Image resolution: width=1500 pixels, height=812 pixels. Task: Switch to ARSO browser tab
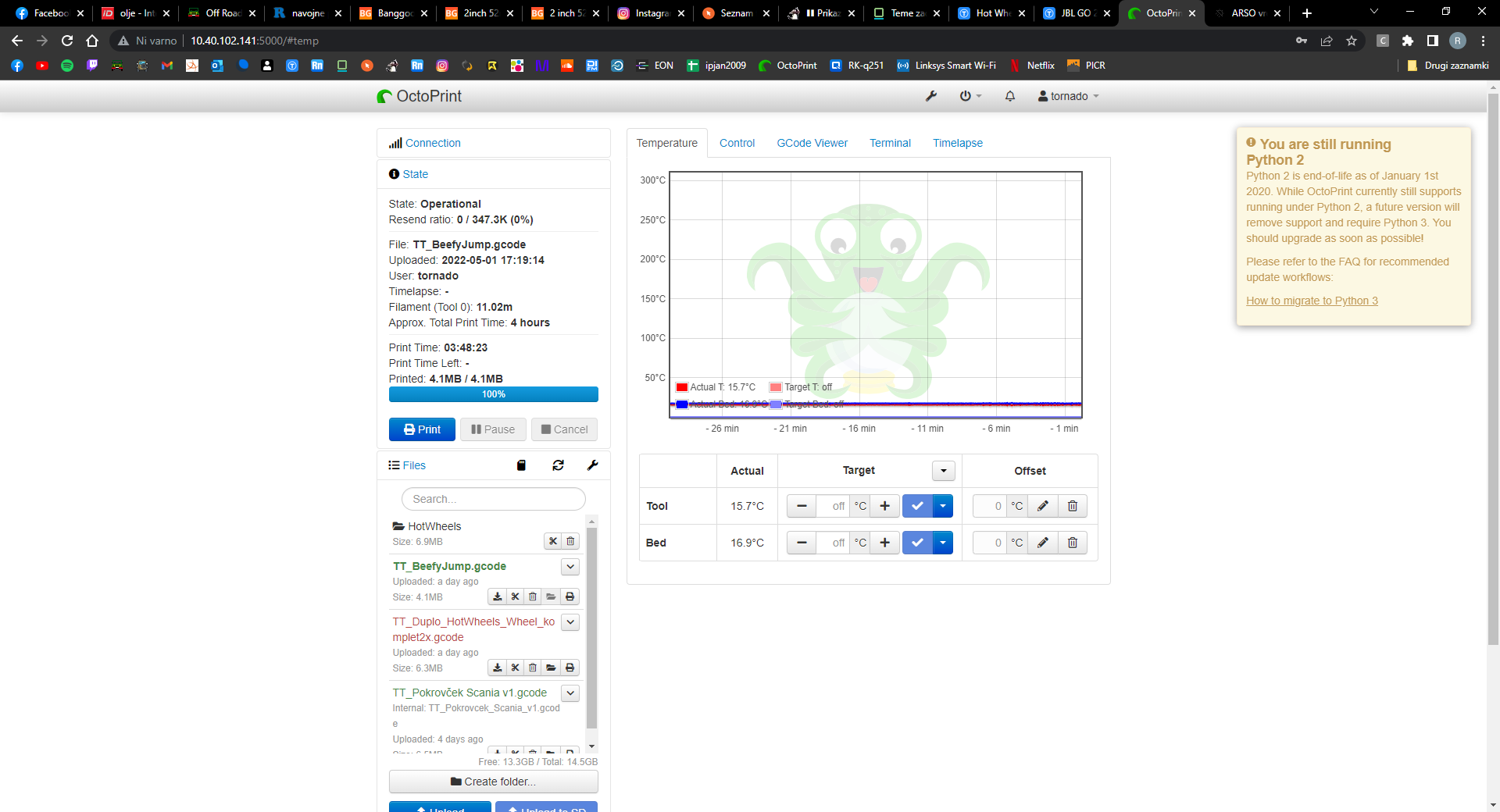(1248, 13)
